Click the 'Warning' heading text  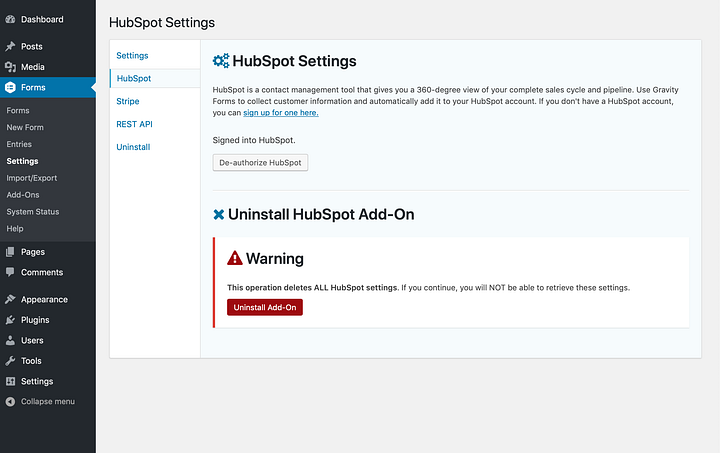pos(275,258)
